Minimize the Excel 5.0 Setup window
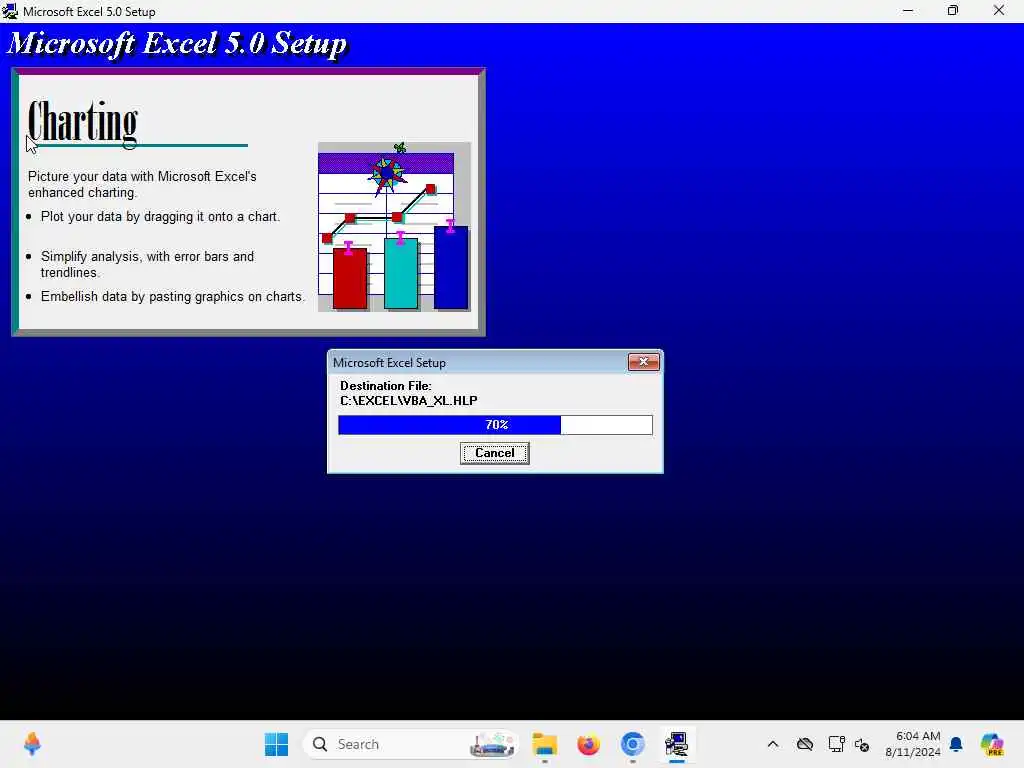Viewport: 1024px width, 768px height. coord(908,11)
